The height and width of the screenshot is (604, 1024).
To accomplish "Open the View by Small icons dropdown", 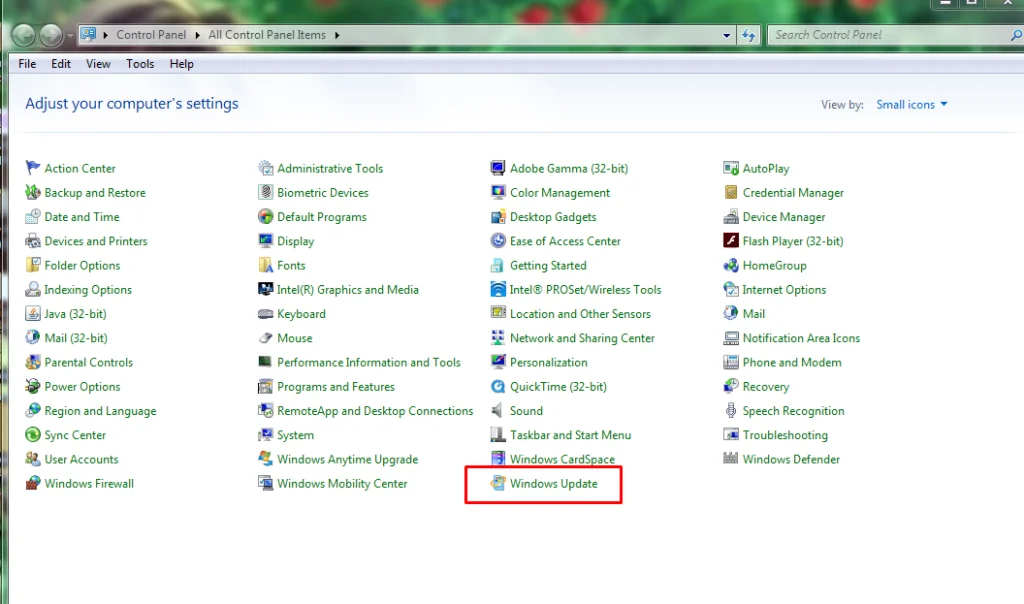I will point(912,104).
